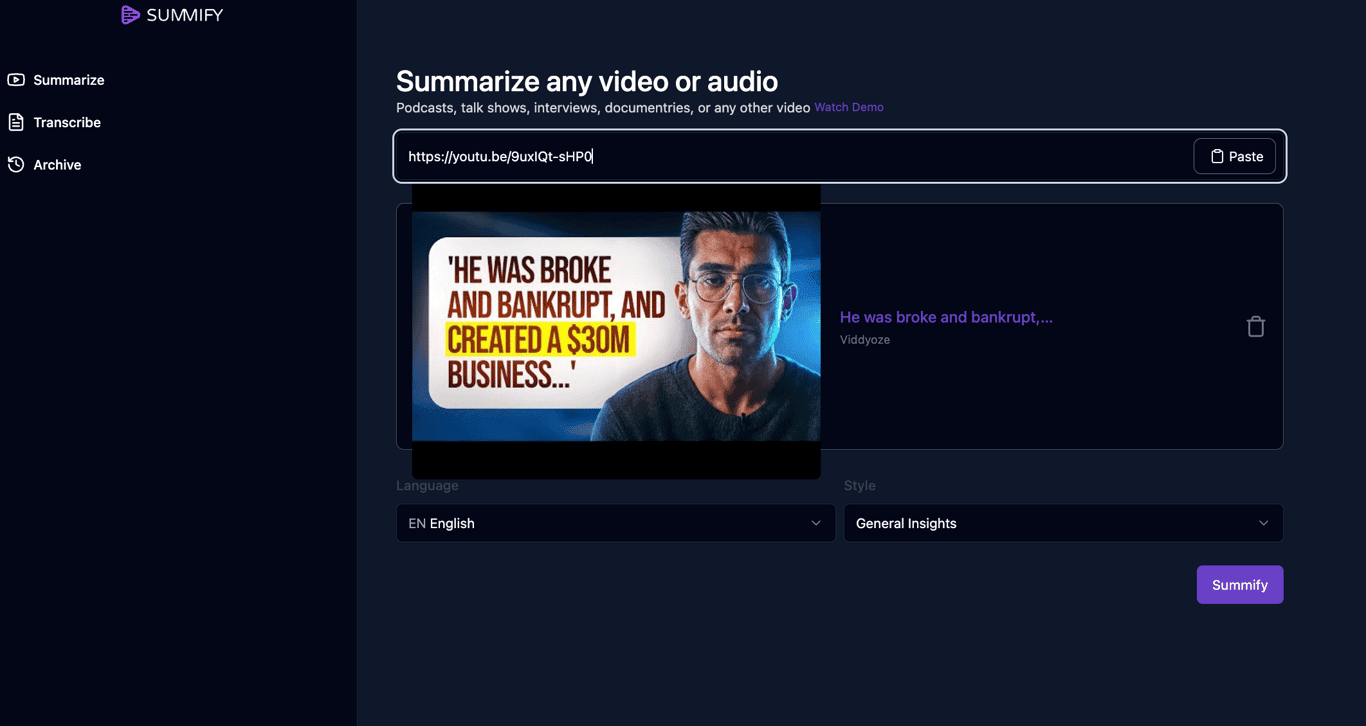The height and width of the screenshot is (726, 1366).
Task: Open the Language dropdown
Action: point(615,523)
